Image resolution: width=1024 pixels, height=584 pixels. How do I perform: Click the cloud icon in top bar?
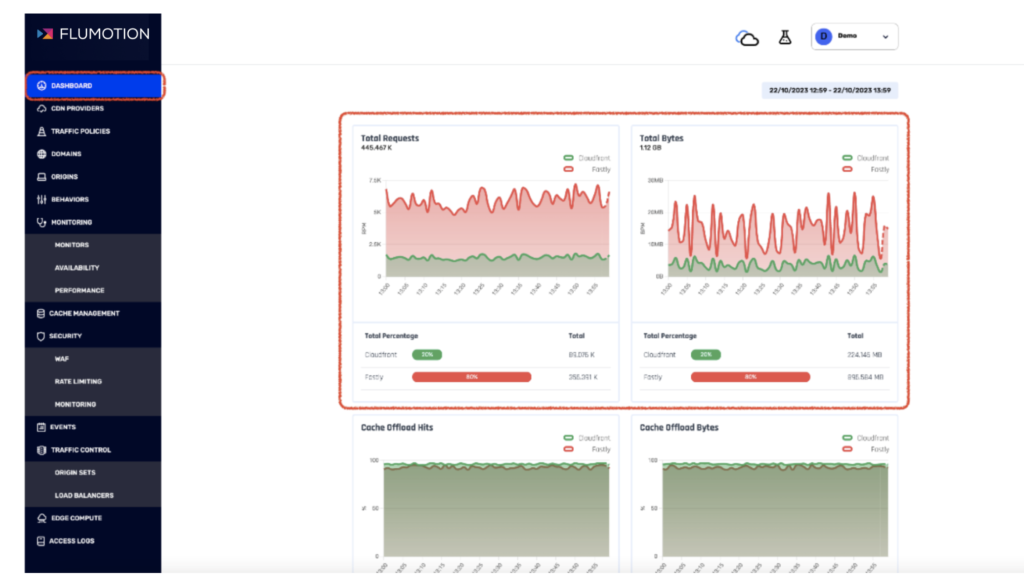pos(747,39)
